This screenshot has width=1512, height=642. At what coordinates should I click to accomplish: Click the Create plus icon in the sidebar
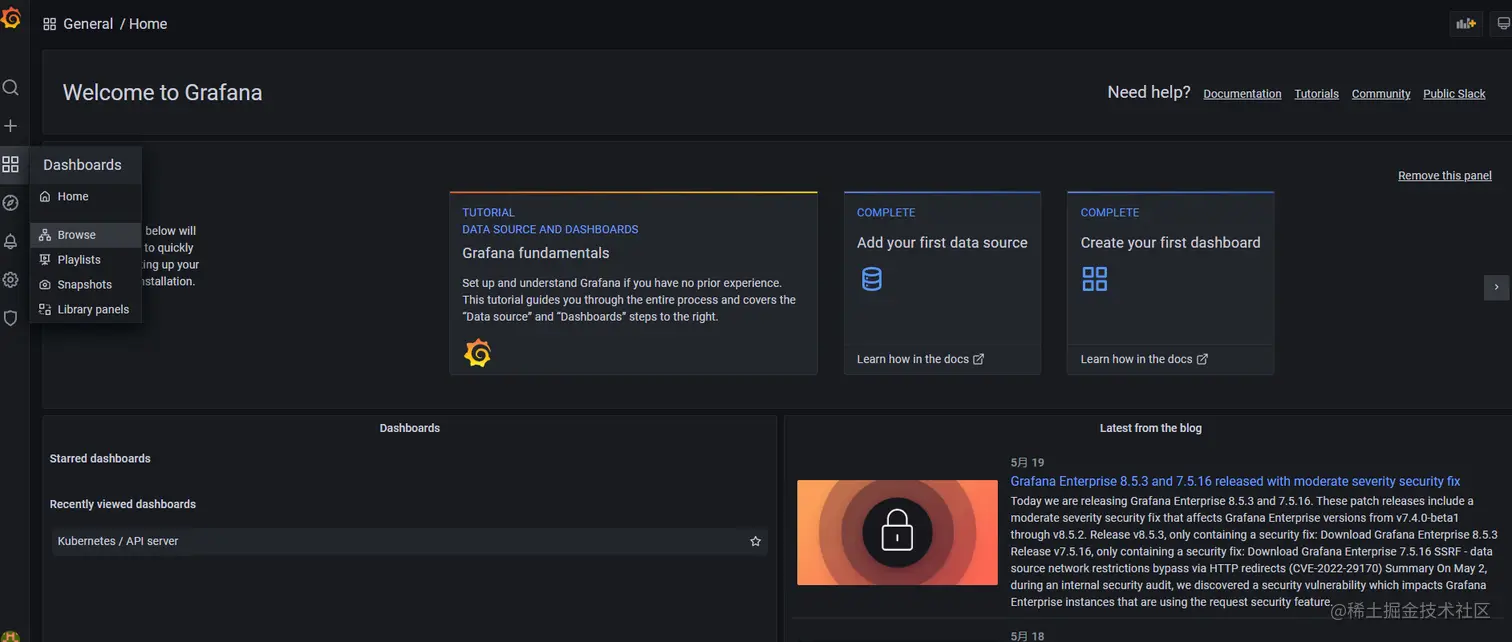10,126
